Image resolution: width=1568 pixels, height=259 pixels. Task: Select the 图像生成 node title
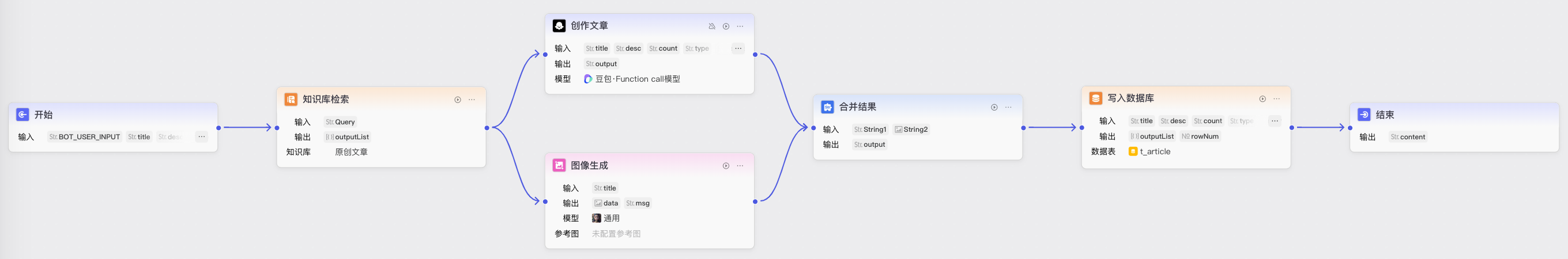[589, 165]
